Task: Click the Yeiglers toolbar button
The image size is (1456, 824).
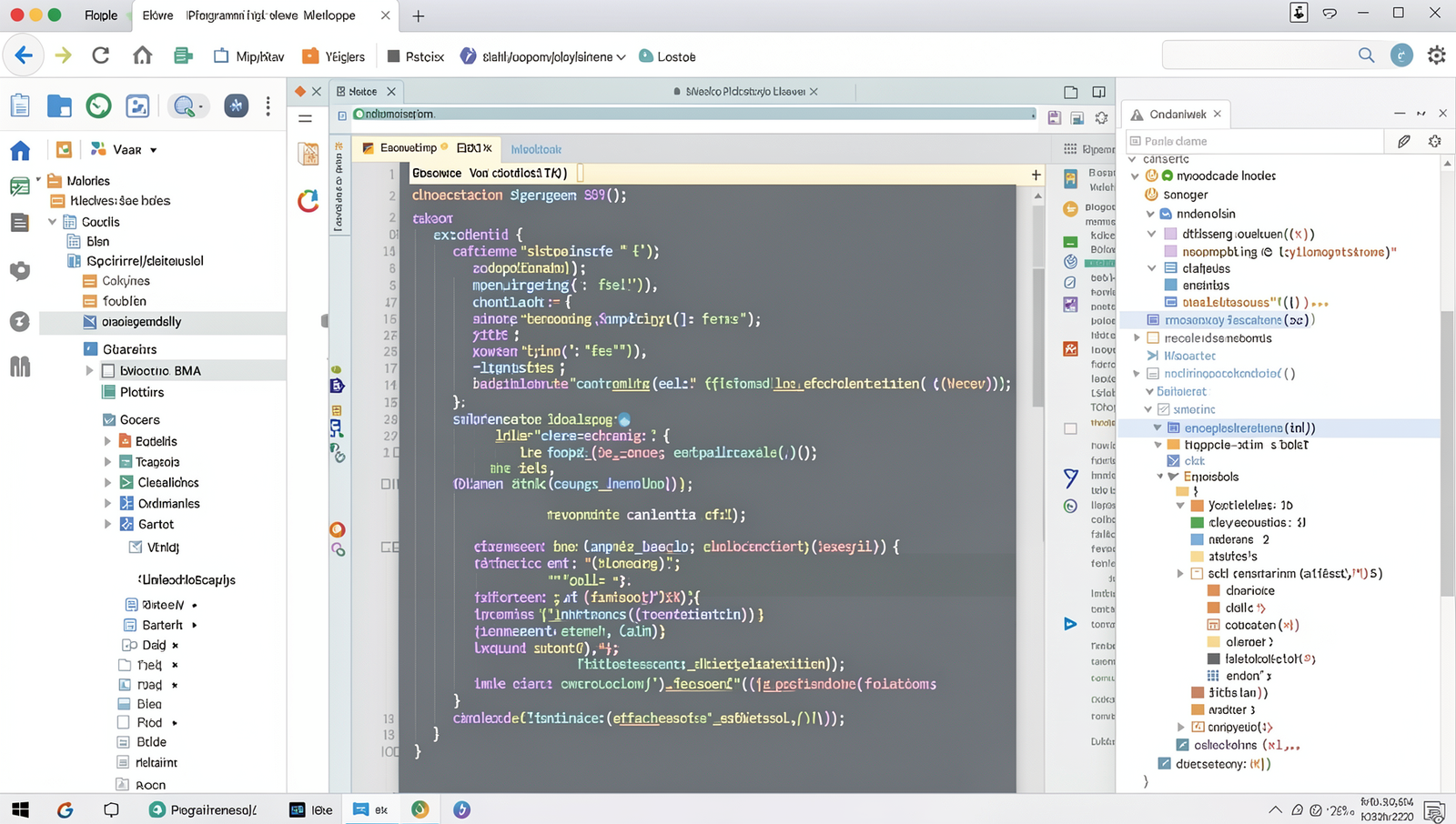Action: (x=333, y=56)
